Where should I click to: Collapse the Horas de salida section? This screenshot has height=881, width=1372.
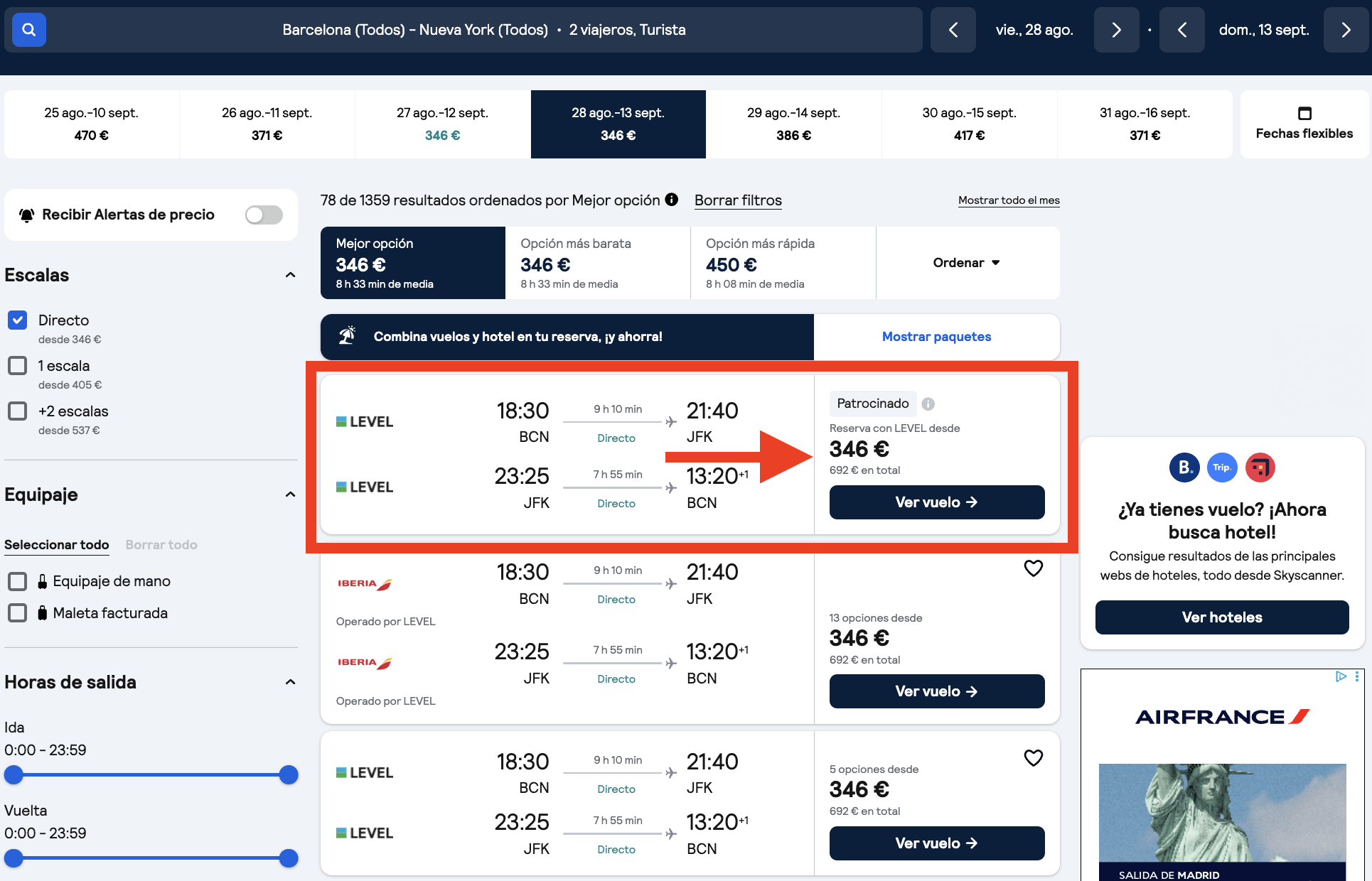(290, 681)
